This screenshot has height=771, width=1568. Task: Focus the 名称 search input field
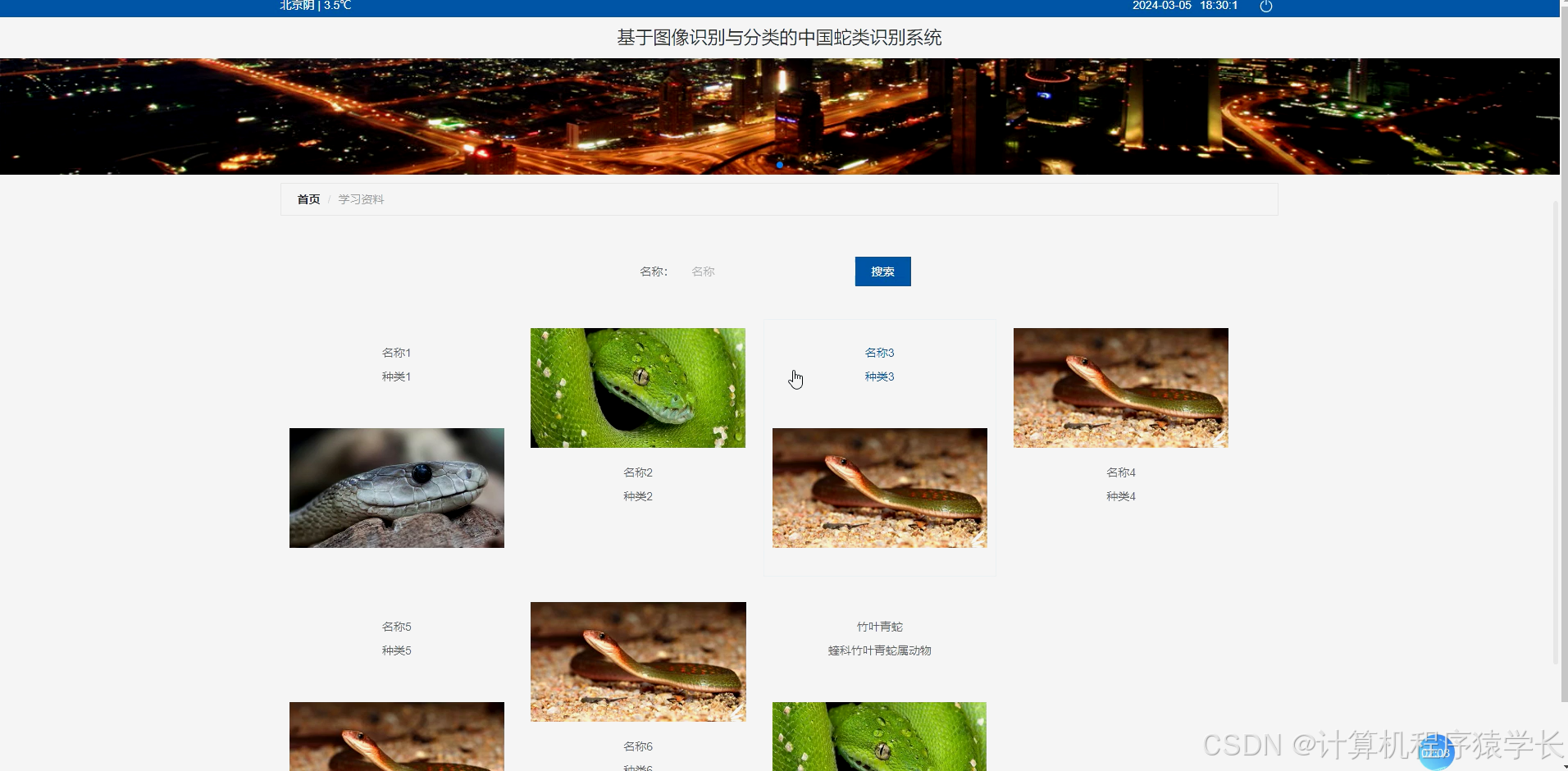point(763,271)
